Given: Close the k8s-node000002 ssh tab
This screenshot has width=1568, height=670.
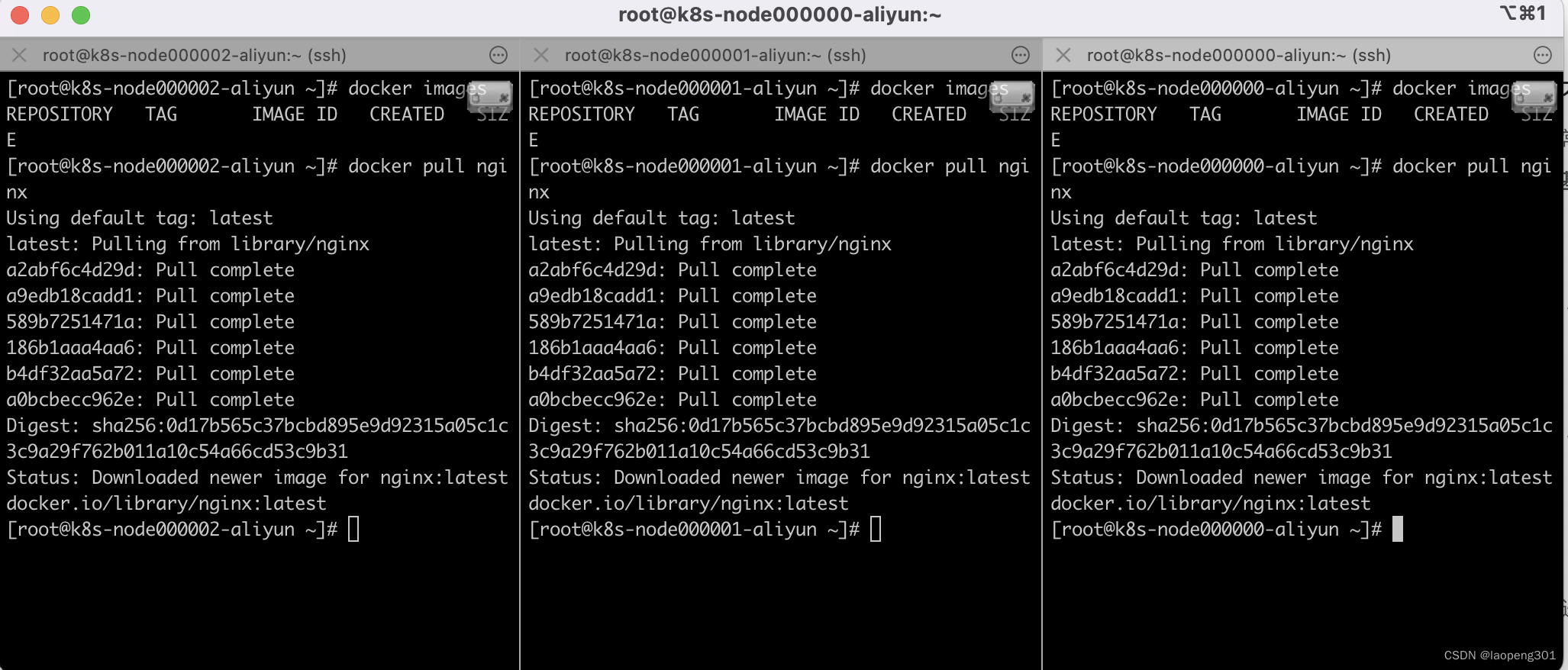Looking at the screenshot, I should [20, 55].
